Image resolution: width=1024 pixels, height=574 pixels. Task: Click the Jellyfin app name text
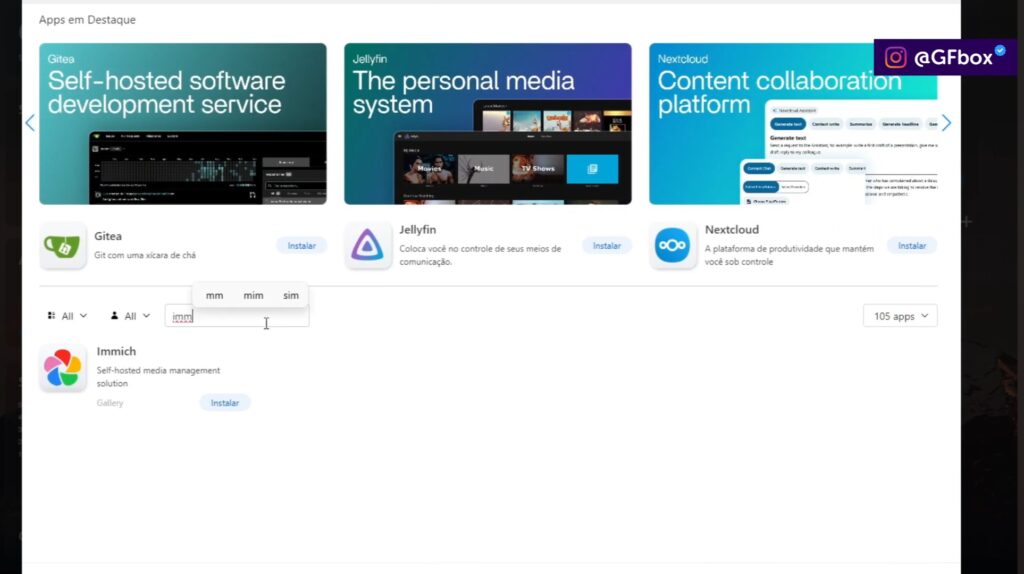[x=417, y=230]
